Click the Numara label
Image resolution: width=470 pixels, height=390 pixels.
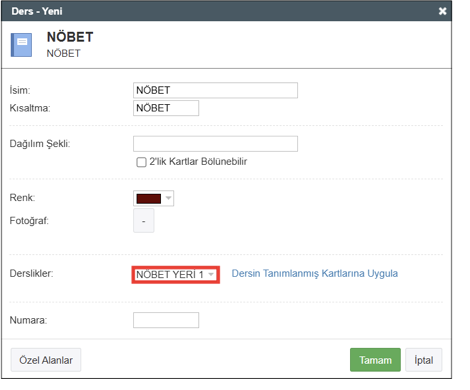(28, 320)
